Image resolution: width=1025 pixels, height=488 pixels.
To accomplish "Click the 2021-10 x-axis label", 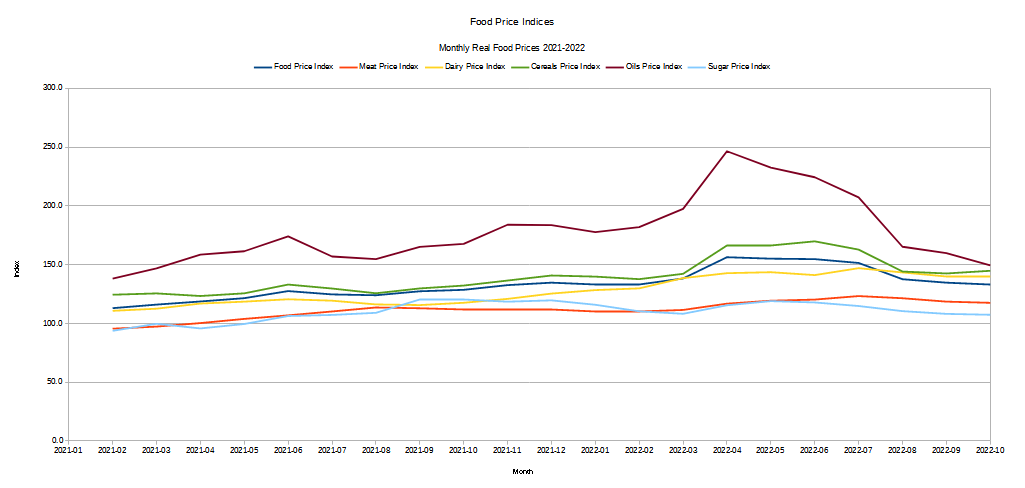I will (x=463, y=451).
